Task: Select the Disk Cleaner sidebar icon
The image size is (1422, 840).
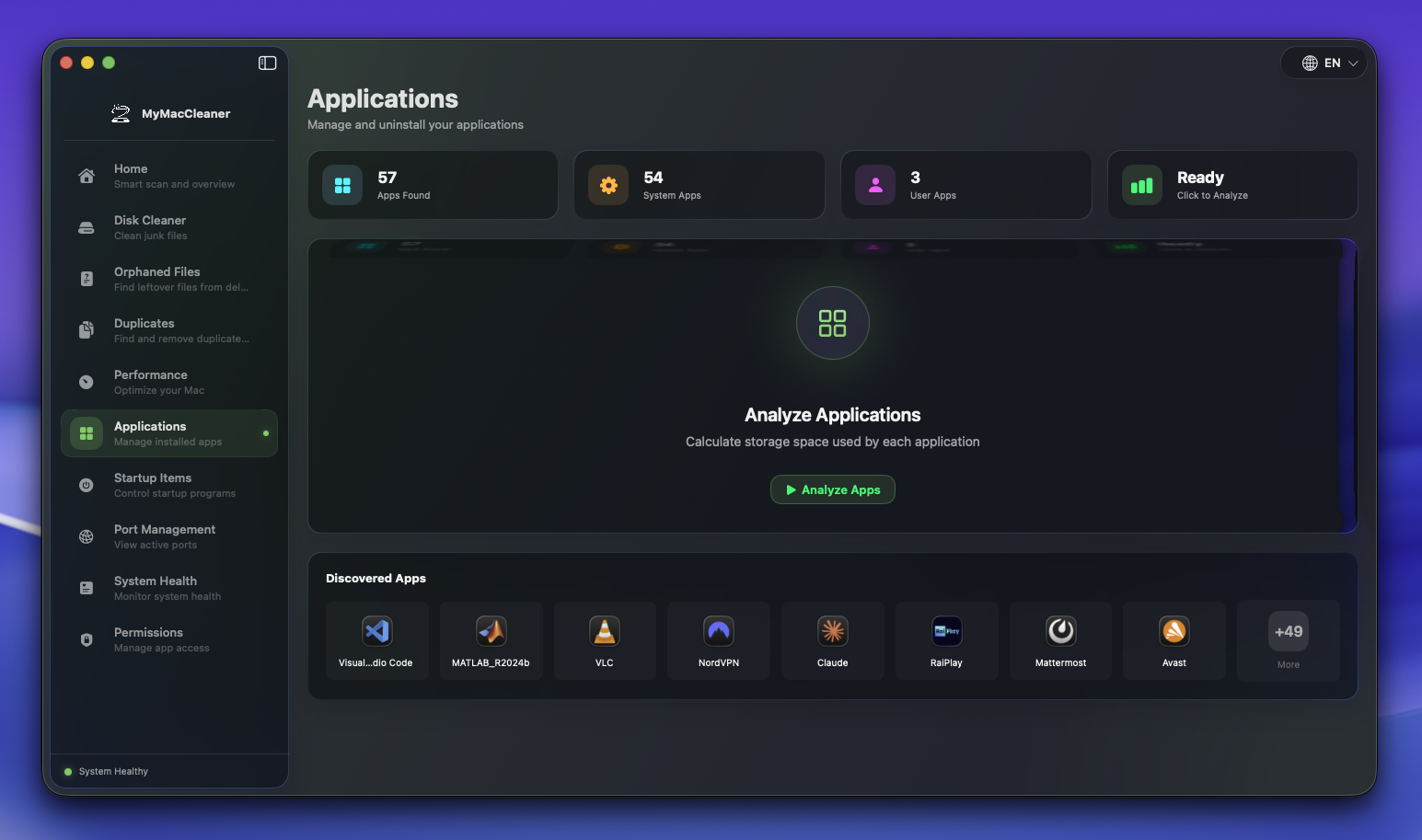Action: (86, 227)
